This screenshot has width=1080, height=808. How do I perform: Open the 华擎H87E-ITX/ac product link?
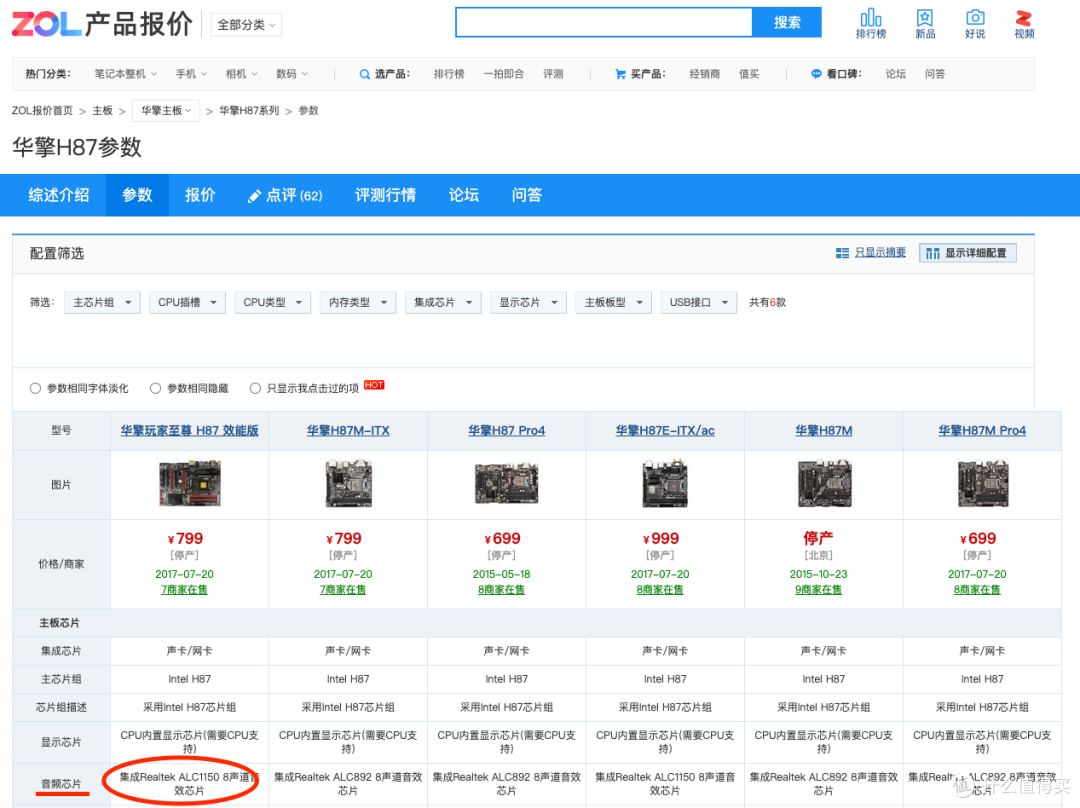click(665, 431)
